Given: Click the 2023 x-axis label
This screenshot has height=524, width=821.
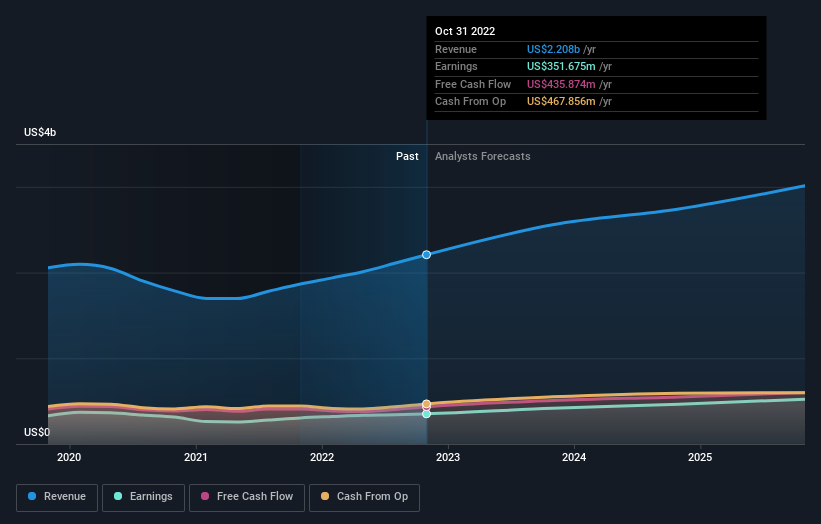Looking at the screenshot, I should (x=448, y=458).
